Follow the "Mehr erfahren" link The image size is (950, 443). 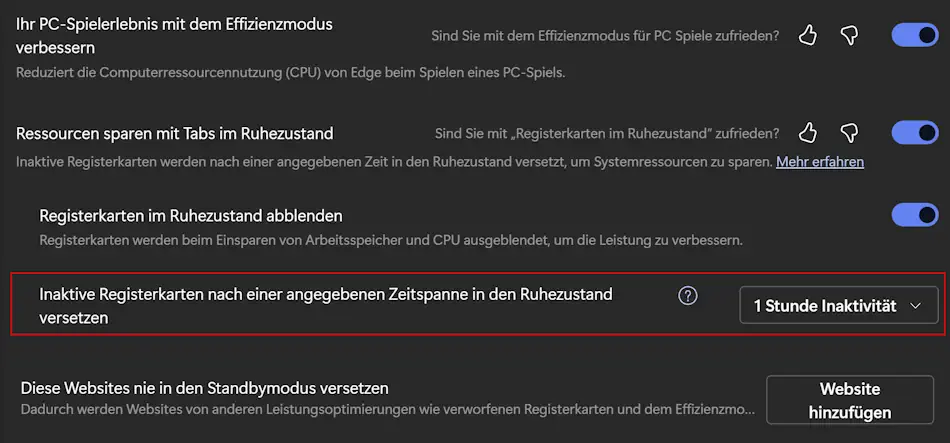coord(820,161)
